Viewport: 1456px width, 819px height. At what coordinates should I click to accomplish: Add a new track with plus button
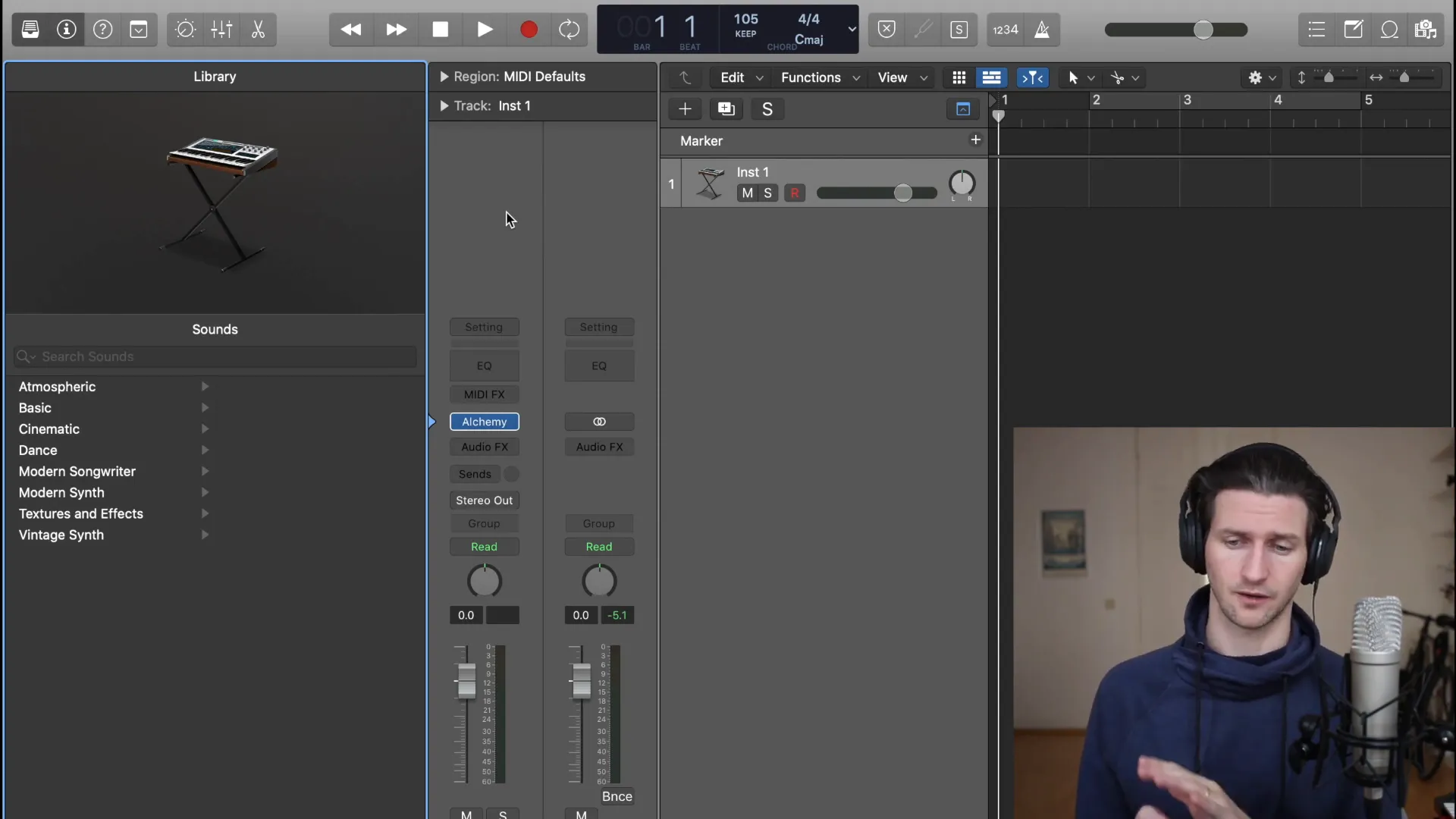[x=685, y=109]
